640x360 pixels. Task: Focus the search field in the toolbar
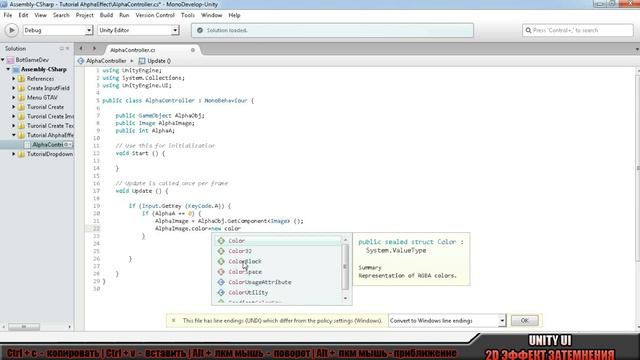[x=578, y=30]
